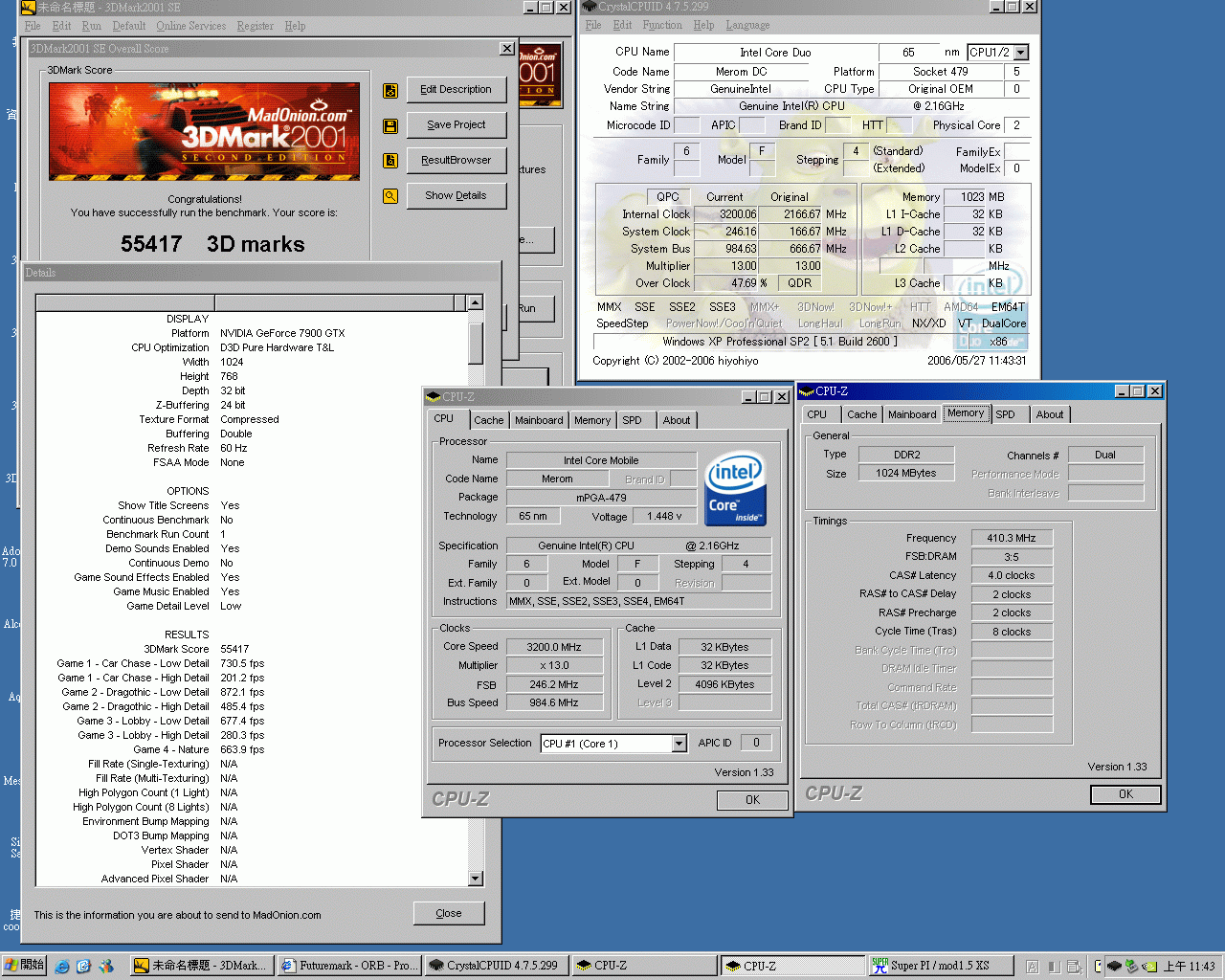Open the ResultBrowser button

coord(457,160)
